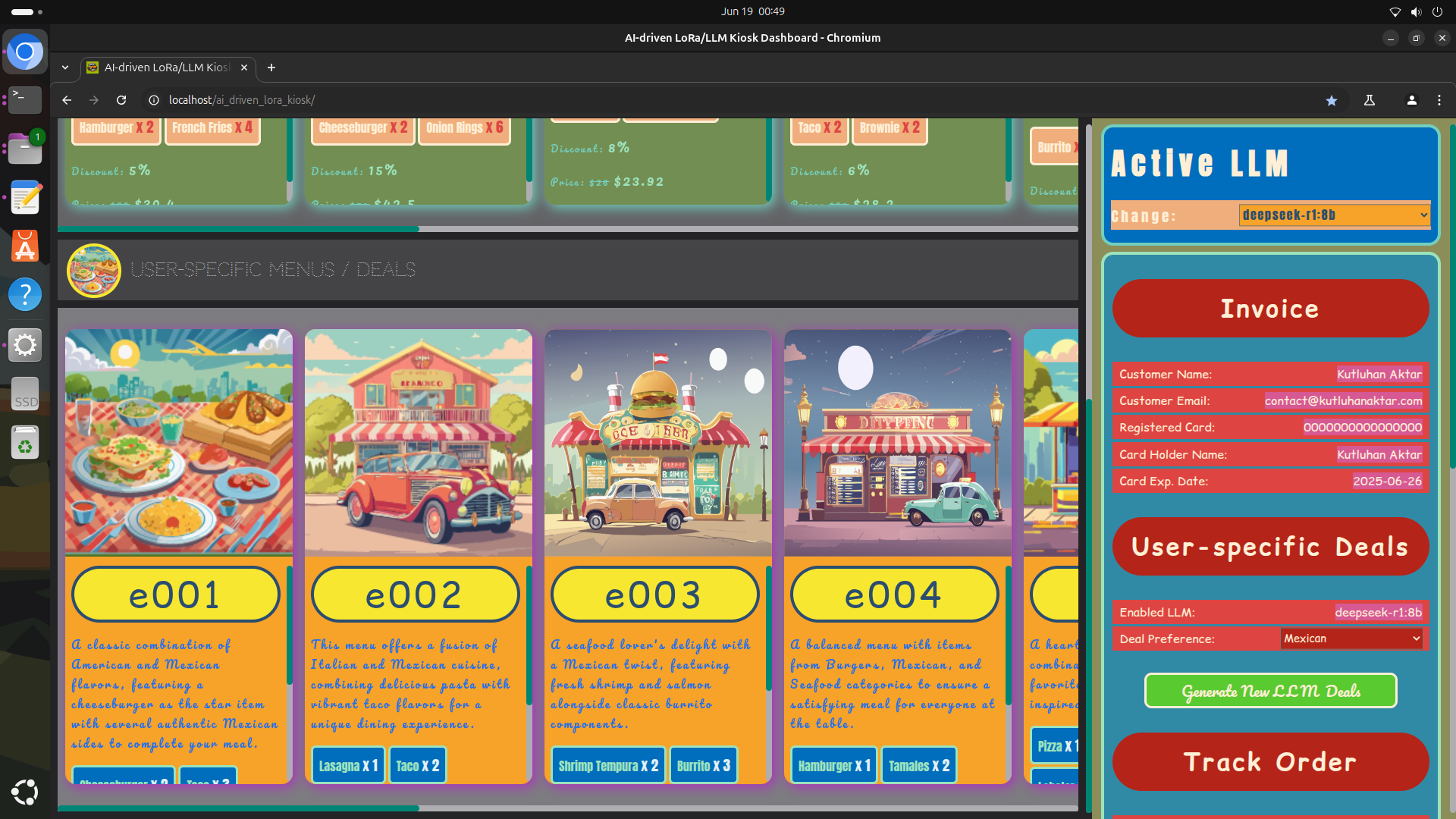Open Terminal from the dock

click(x=25, y=99)
